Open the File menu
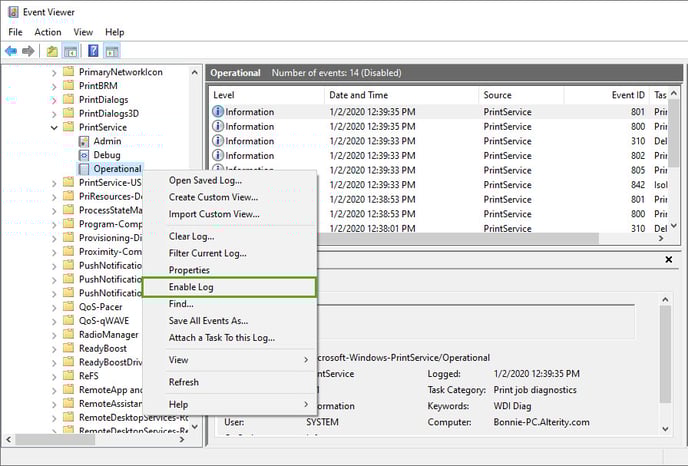The width and height of the screenshot is (688, 466). tap(15, 32)
